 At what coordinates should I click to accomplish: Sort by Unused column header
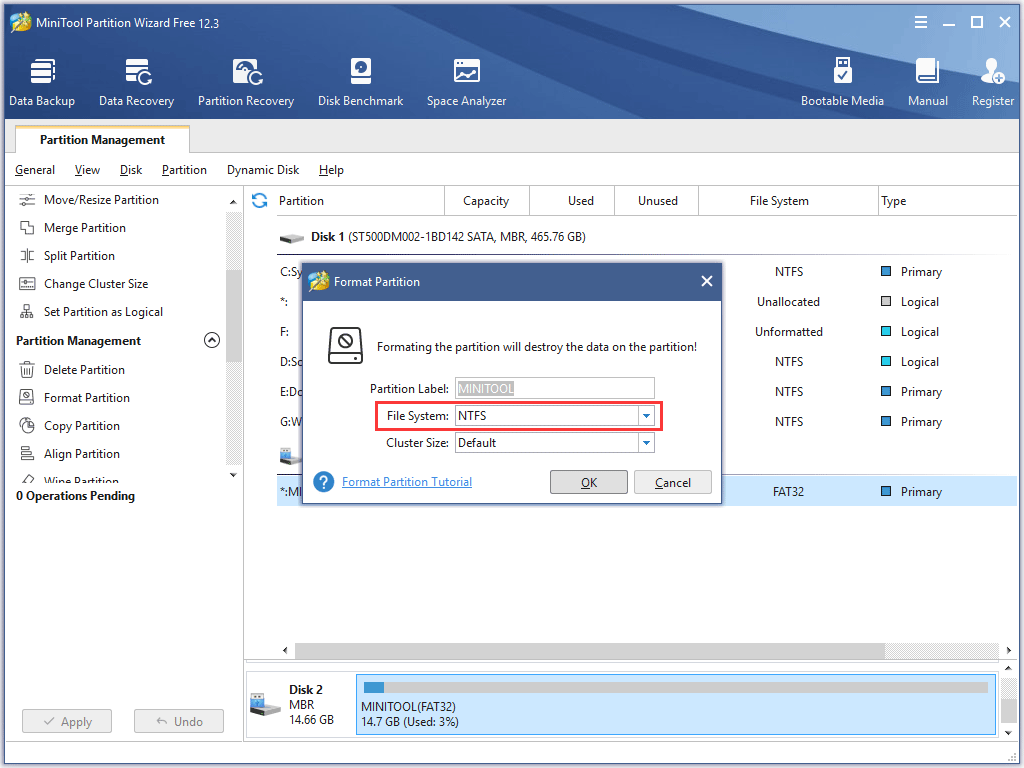click(x=656, y=201)
